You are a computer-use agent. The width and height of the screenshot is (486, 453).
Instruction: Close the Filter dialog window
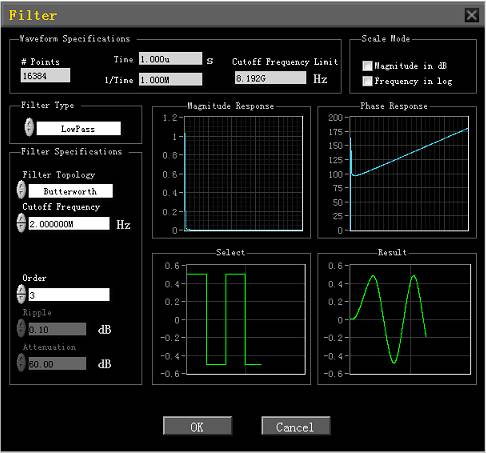(x=472, y=15)
